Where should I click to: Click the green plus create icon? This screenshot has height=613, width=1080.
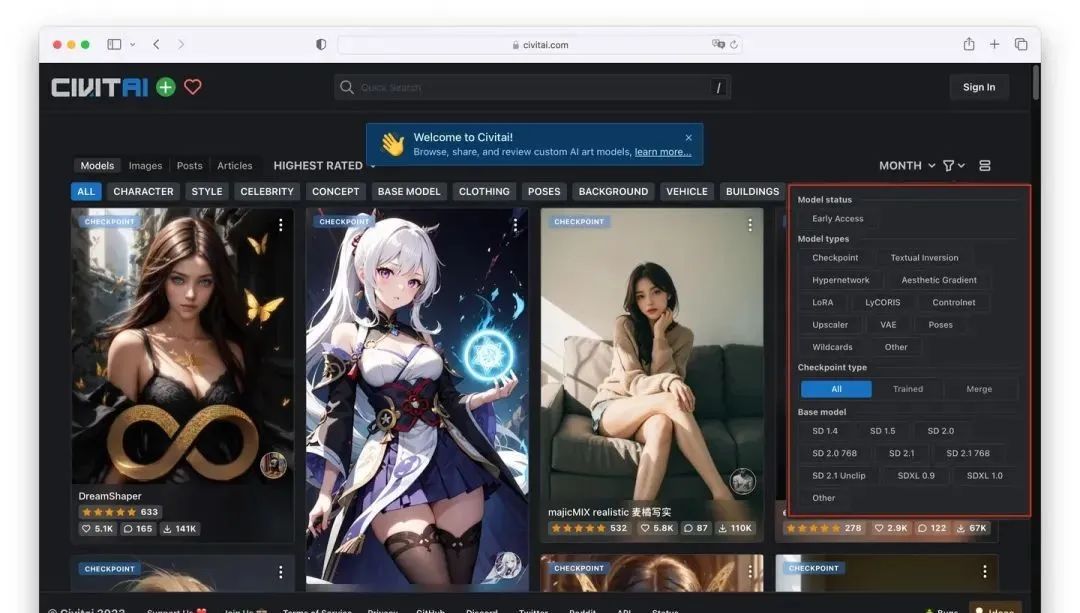coord(166,87)
